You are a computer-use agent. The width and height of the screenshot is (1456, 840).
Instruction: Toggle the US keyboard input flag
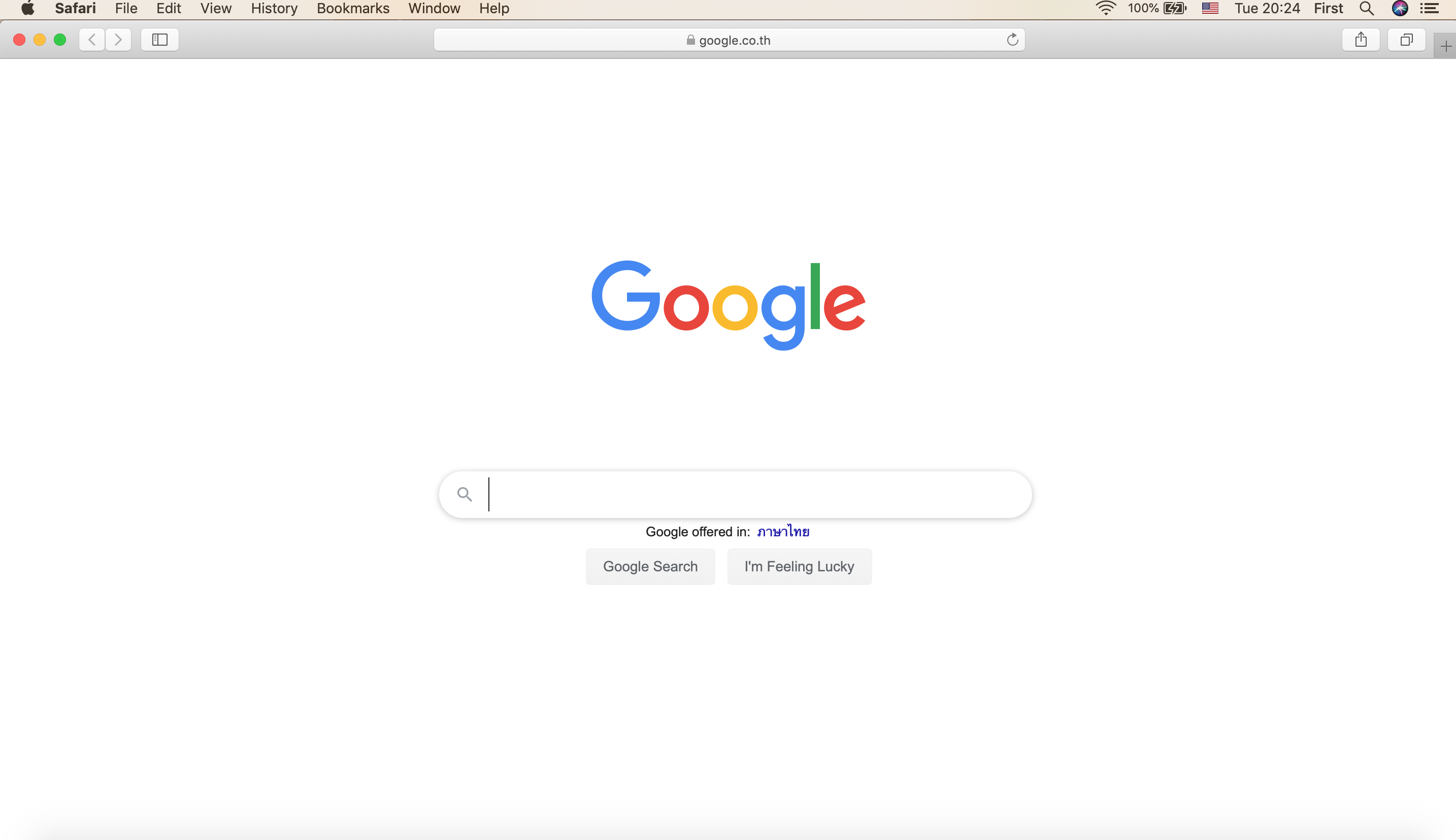(x=1211, y=9)
